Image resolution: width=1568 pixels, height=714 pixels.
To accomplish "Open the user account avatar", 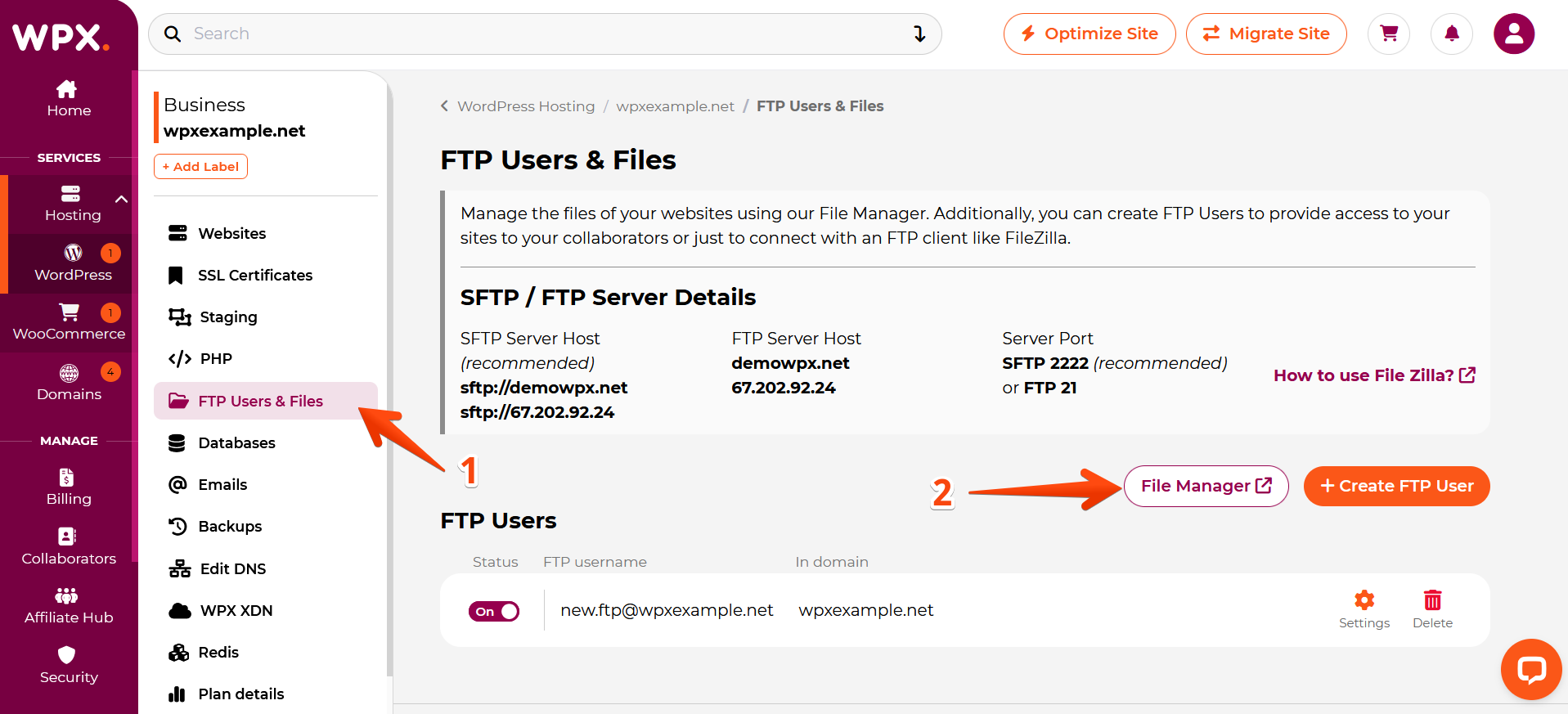I will 1513,34.
